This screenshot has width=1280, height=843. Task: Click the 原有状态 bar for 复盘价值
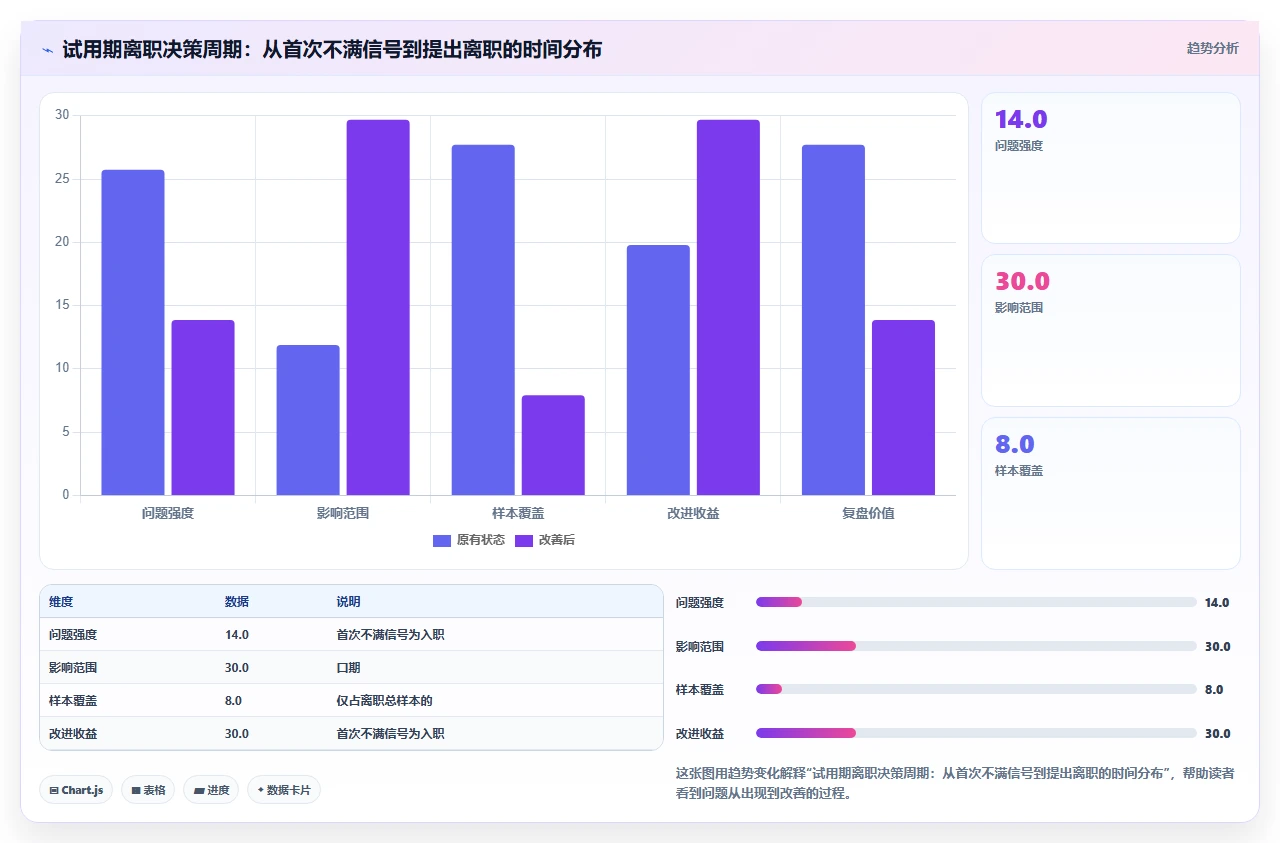click(833, 320)
